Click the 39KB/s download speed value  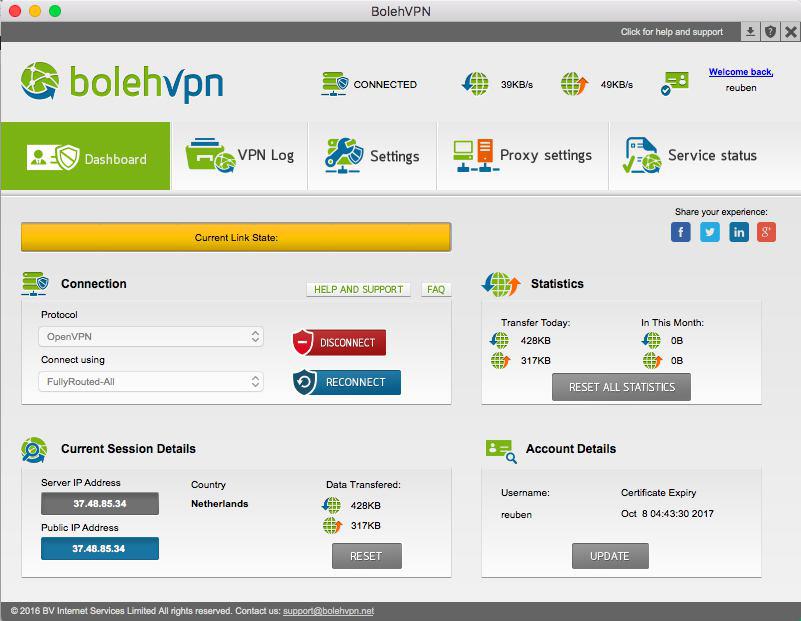point(516,84)
